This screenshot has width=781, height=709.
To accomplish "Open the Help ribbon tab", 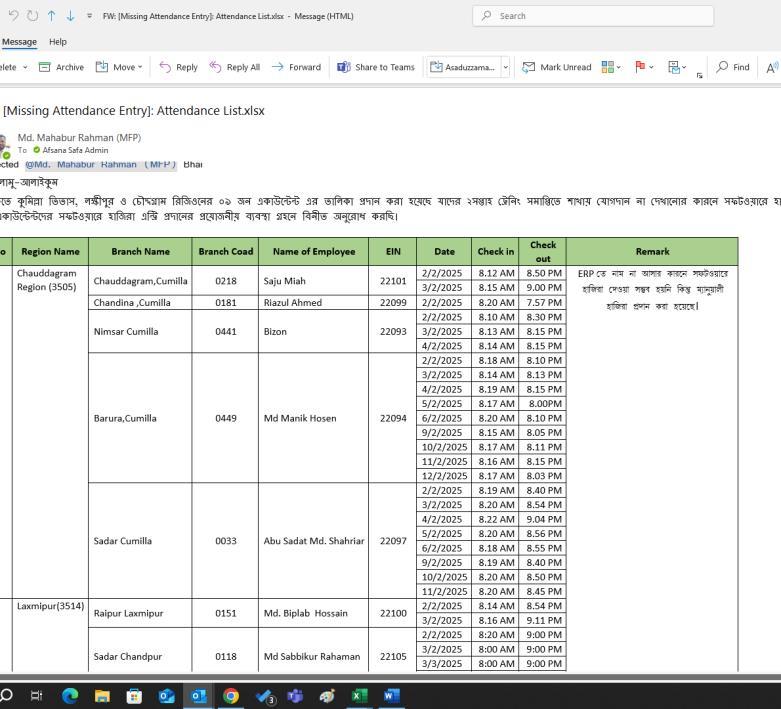I will 58,42.
